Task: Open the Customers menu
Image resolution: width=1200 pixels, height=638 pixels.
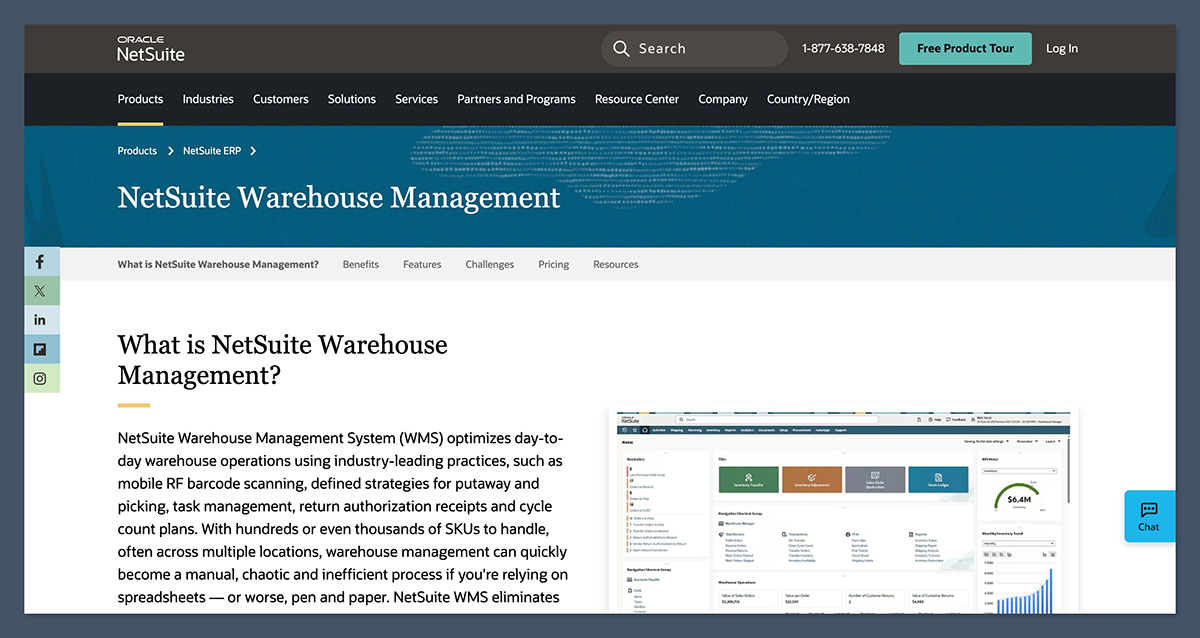Action: click(281, 99)
